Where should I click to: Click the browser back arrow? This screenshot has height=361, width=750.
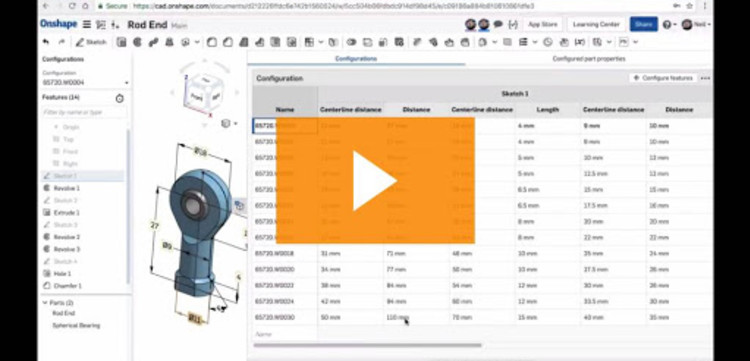click(45, 6)
